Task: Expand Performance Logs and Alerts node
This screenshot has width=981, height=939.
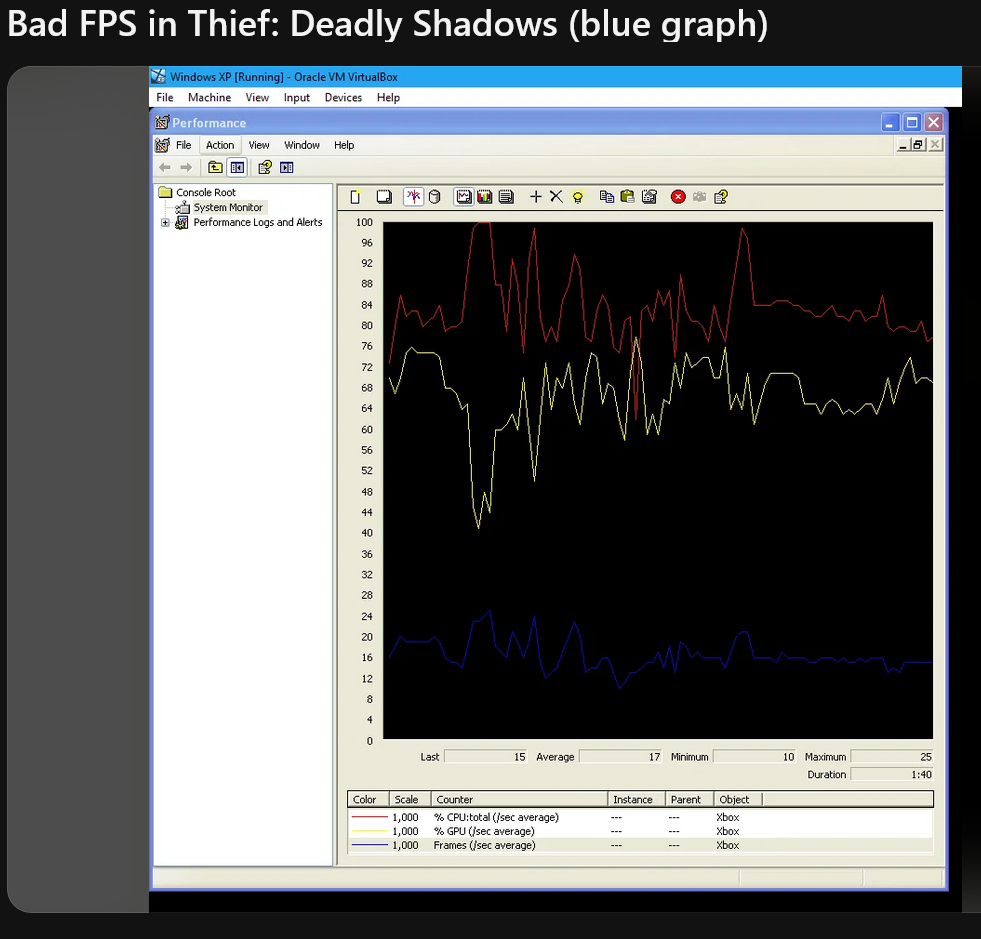Action: click(x=165, y=223)
